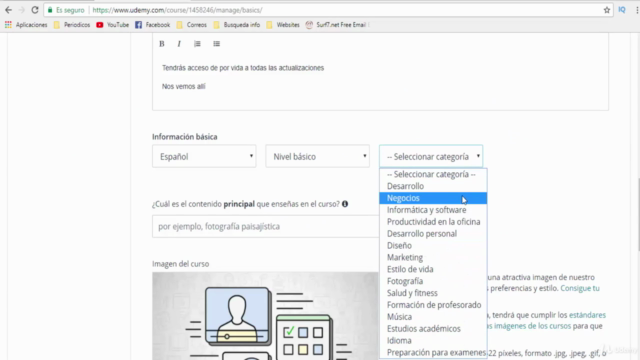640x360 pixels.
Task: Click the browser forward arrow
Action: pyautogui.click(x=21, y=10)
